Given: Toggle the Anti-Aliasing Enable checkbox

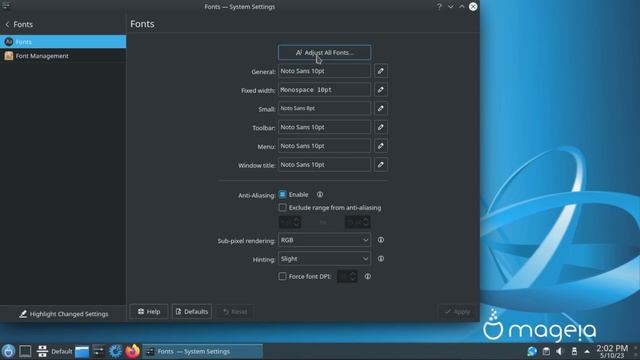Looking at the screenshot, I should point(282,195).
